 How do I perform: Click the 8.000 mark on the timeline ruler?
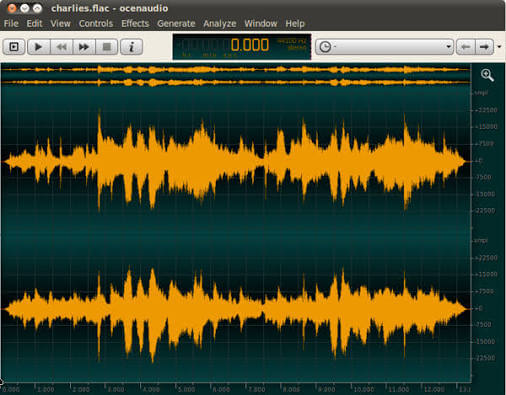pos(291,389)
